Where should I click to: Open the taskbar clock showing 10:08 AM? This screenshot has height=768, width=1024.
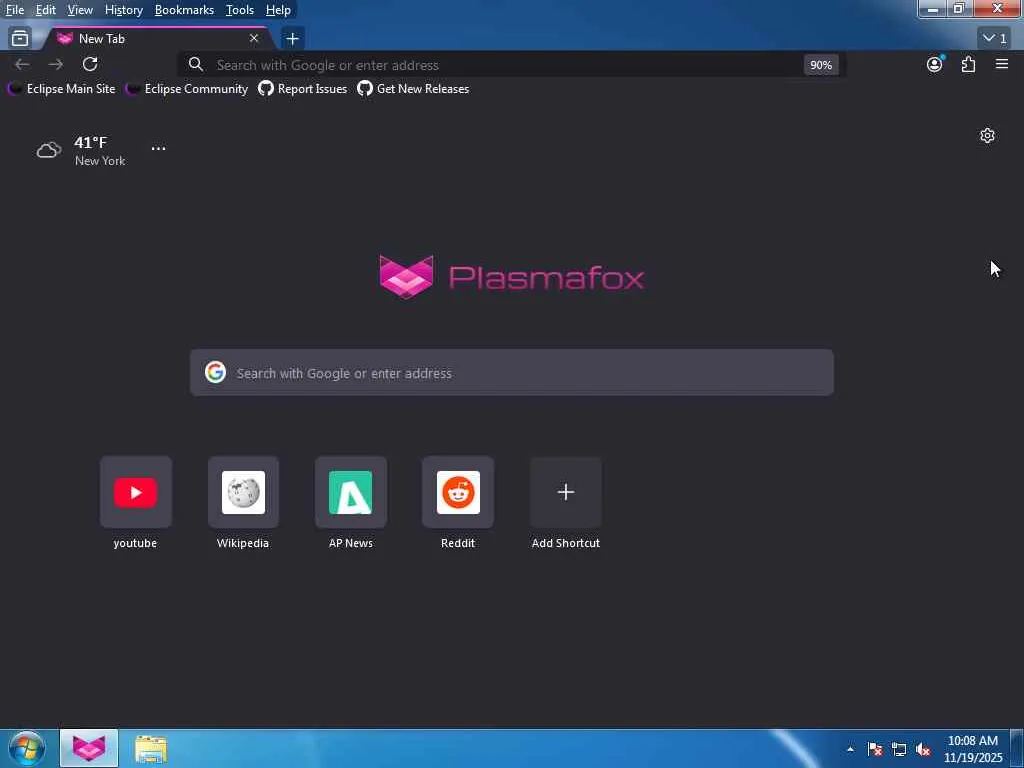pos(973,749)
